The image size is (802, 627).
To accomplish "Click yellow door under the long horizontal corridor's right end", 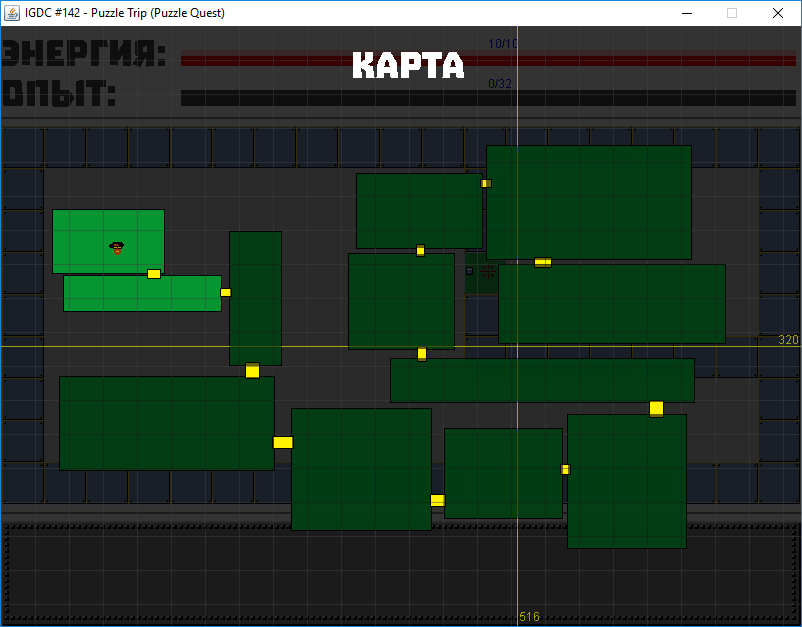I will point(656,409).
